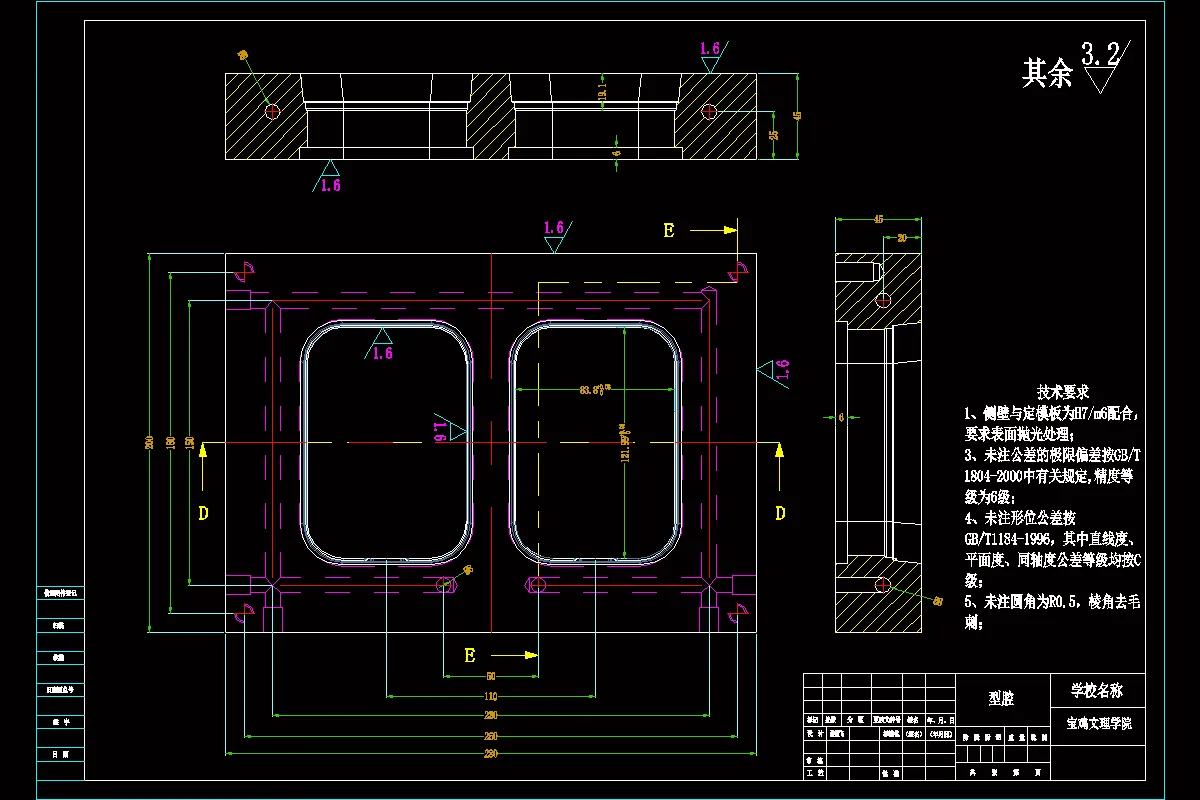
Task: Click the line '3、未注公差的极限偏差按GB/T'
Action: tap(1054, 455)
